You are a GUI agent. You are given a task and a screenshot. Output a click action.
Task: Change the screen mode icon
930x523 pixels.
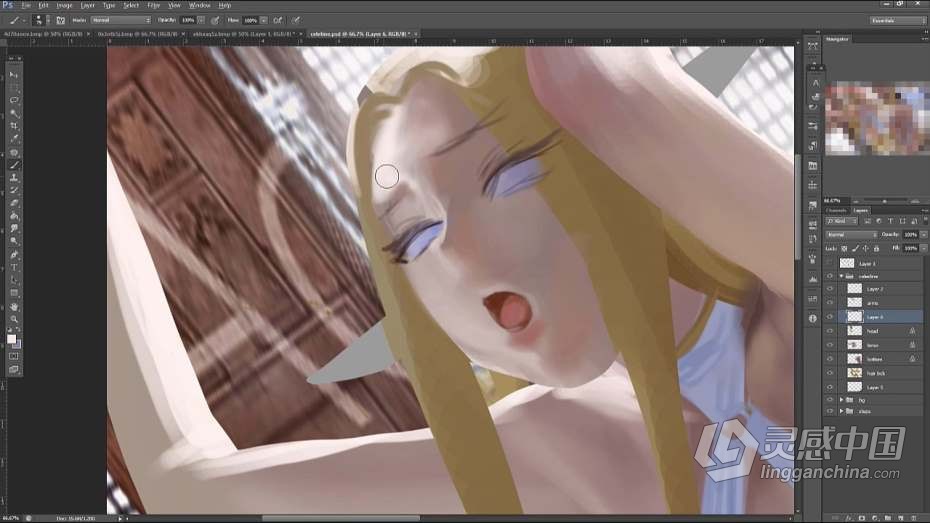point(14,369)
